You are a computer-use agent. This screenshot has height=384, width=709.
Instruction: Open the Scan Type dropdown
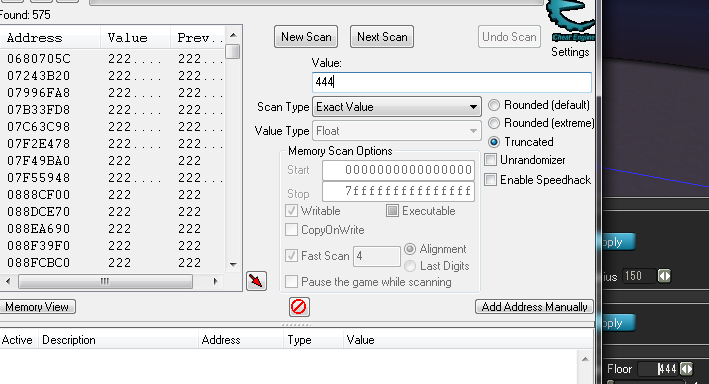(396, 107)
